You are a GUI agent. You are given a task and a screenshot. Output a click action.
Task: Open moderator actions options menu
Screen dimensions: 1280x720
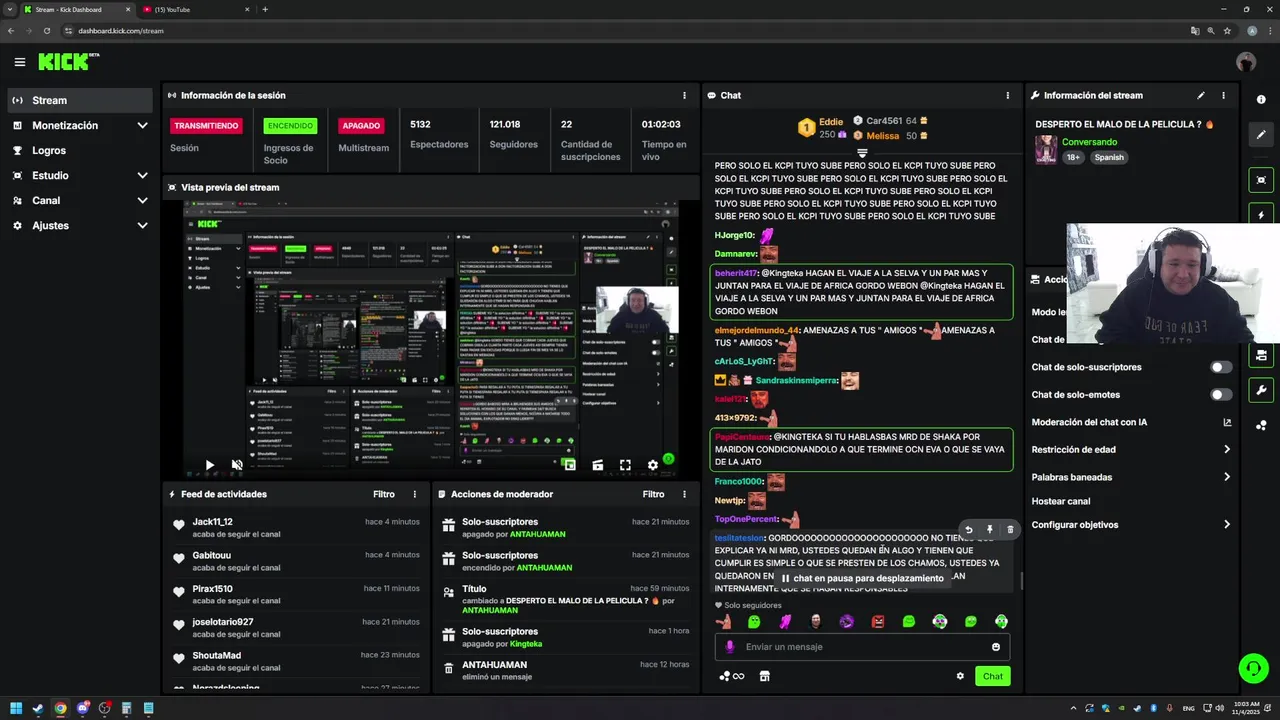[684, 494]
